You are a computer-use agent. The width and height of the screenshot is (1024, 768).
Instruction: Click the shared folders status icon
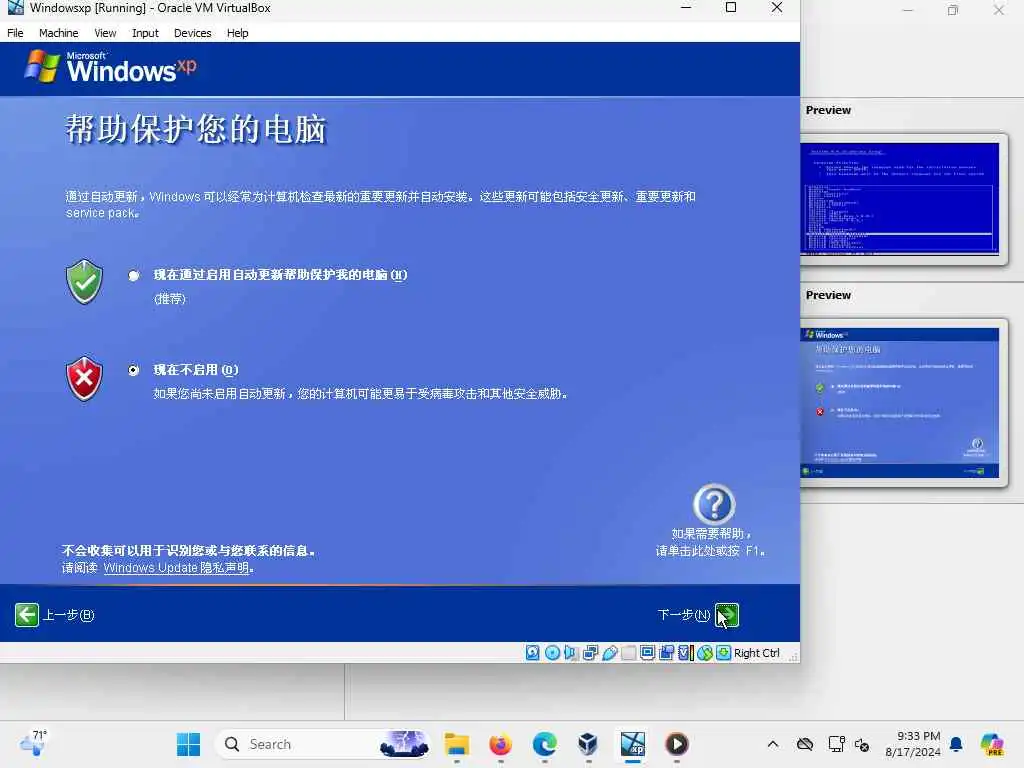(x=628, y=652)
